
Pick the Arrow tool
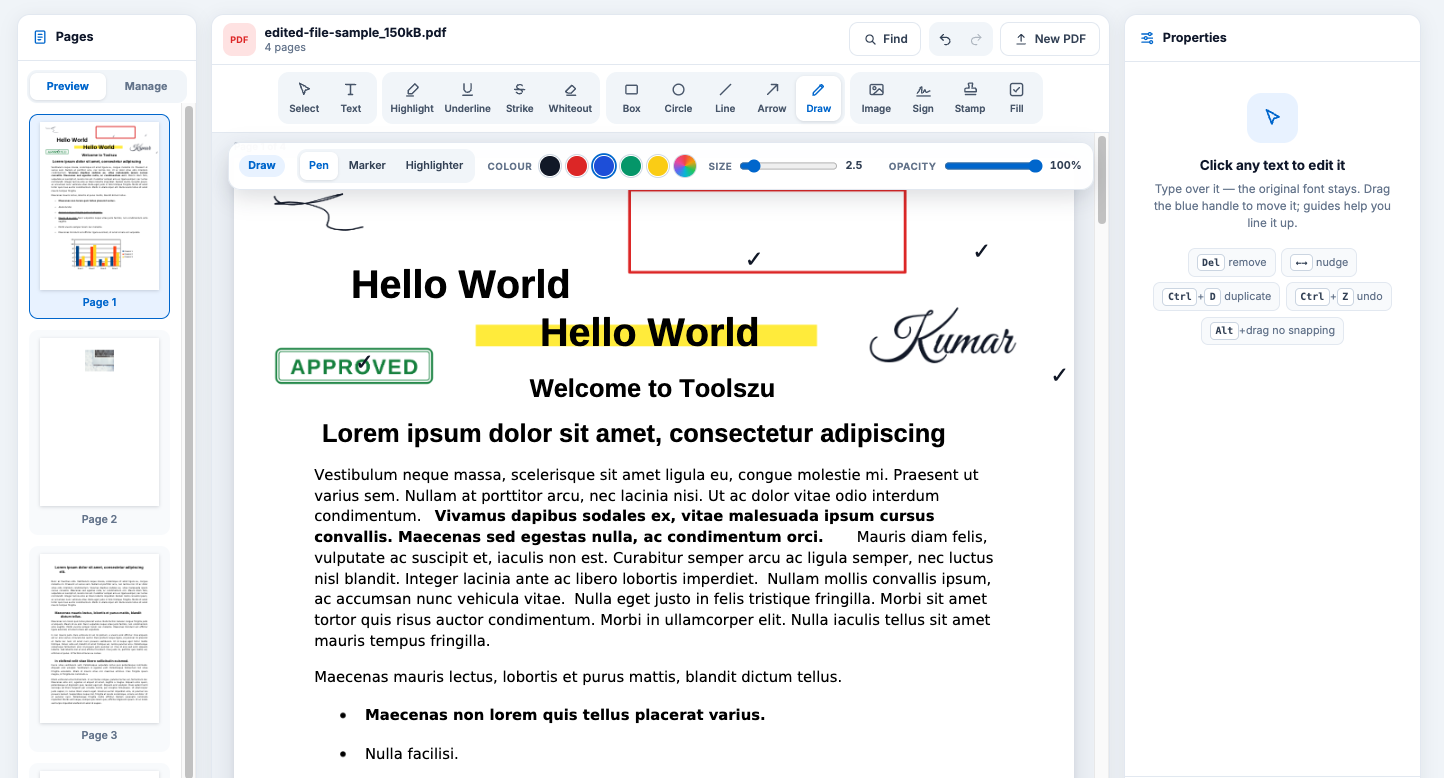click(x=772, y=98)
